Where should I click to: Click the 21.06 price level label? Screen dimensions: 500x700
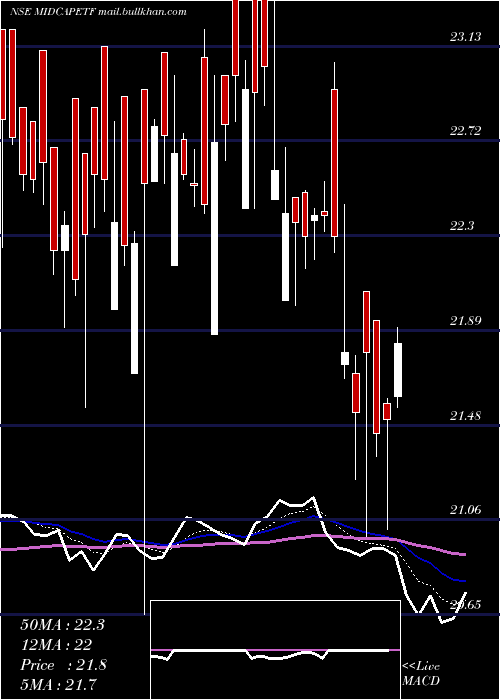(x=465, y=510)
